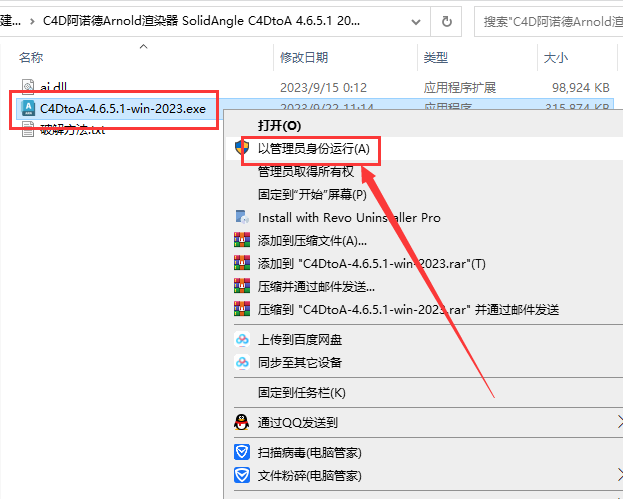Click shield icon beside 扫描病毒(电脑管家)
This screenshot has height=499, width=623.
242,452
